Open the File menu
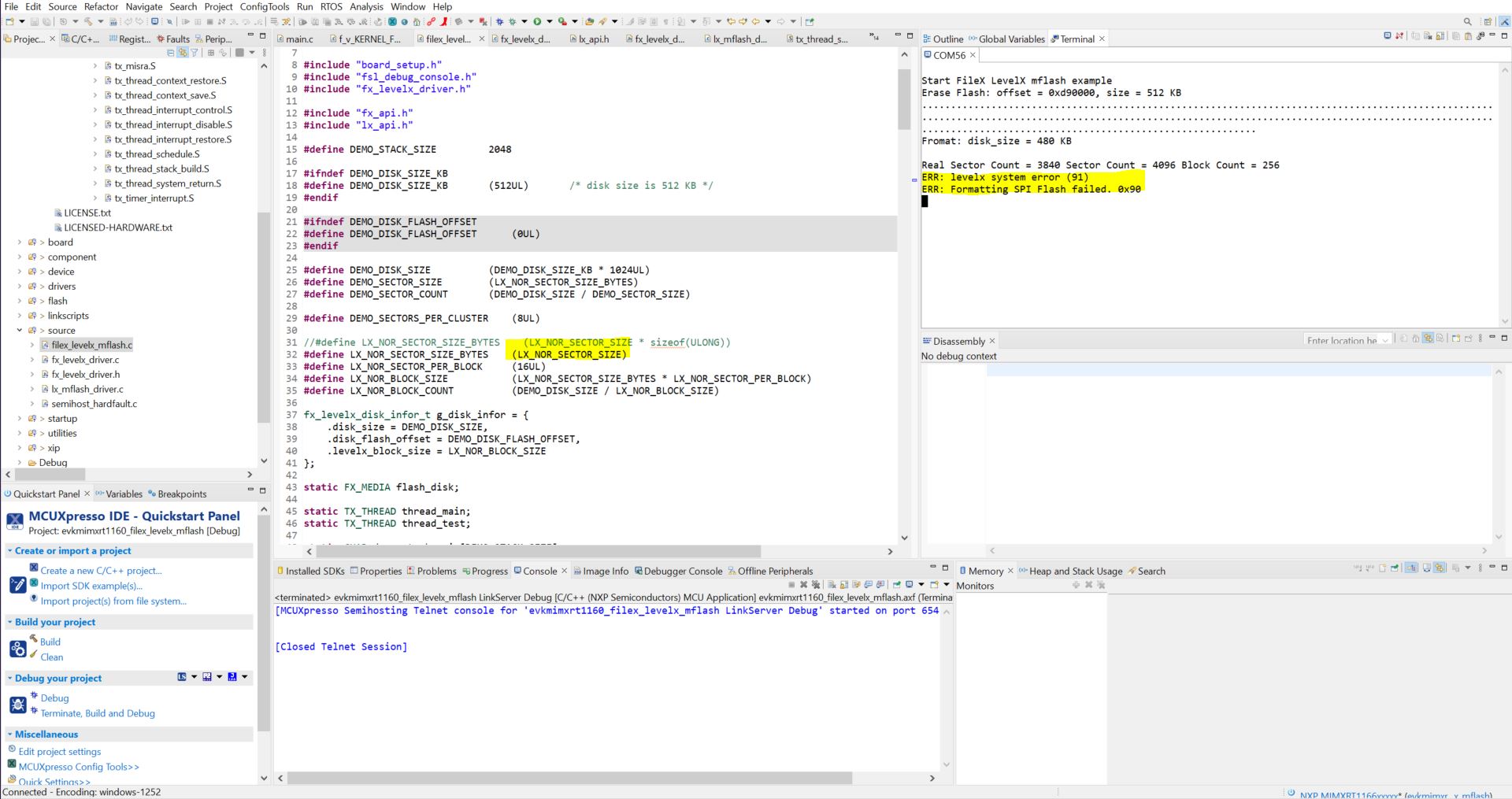Viewport: 1512px width, 799px height. pos(11,6)
